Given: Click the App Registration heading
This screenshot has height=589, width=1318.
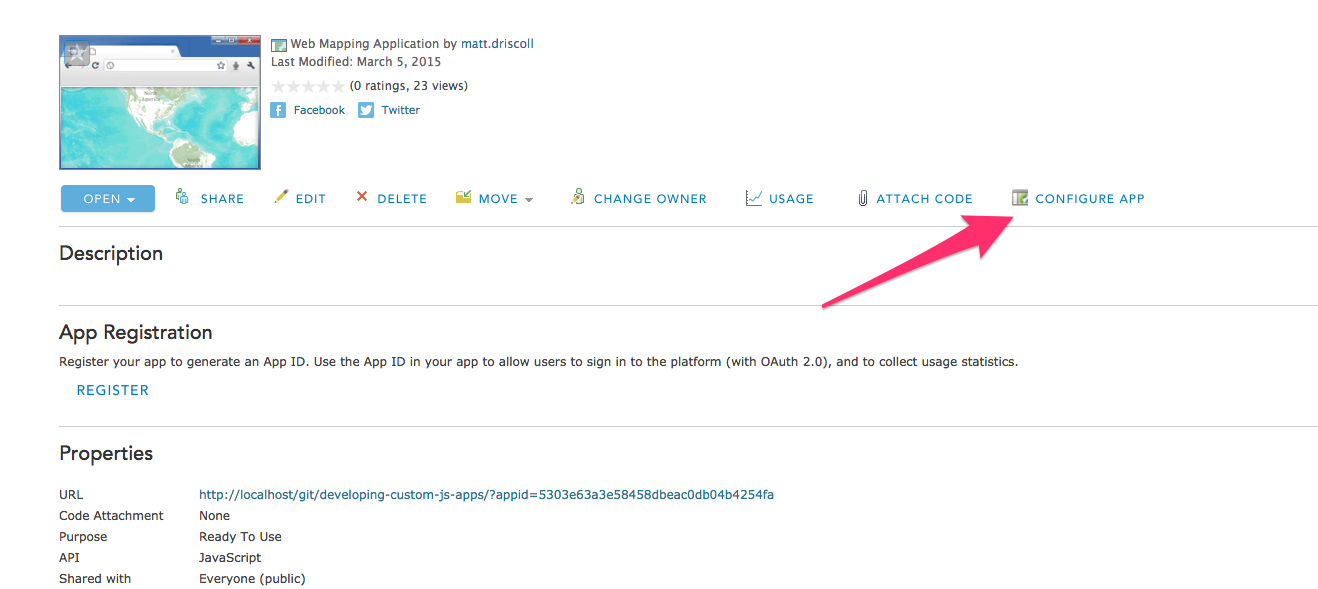Looking at the screenshot, I should point(136,332).
